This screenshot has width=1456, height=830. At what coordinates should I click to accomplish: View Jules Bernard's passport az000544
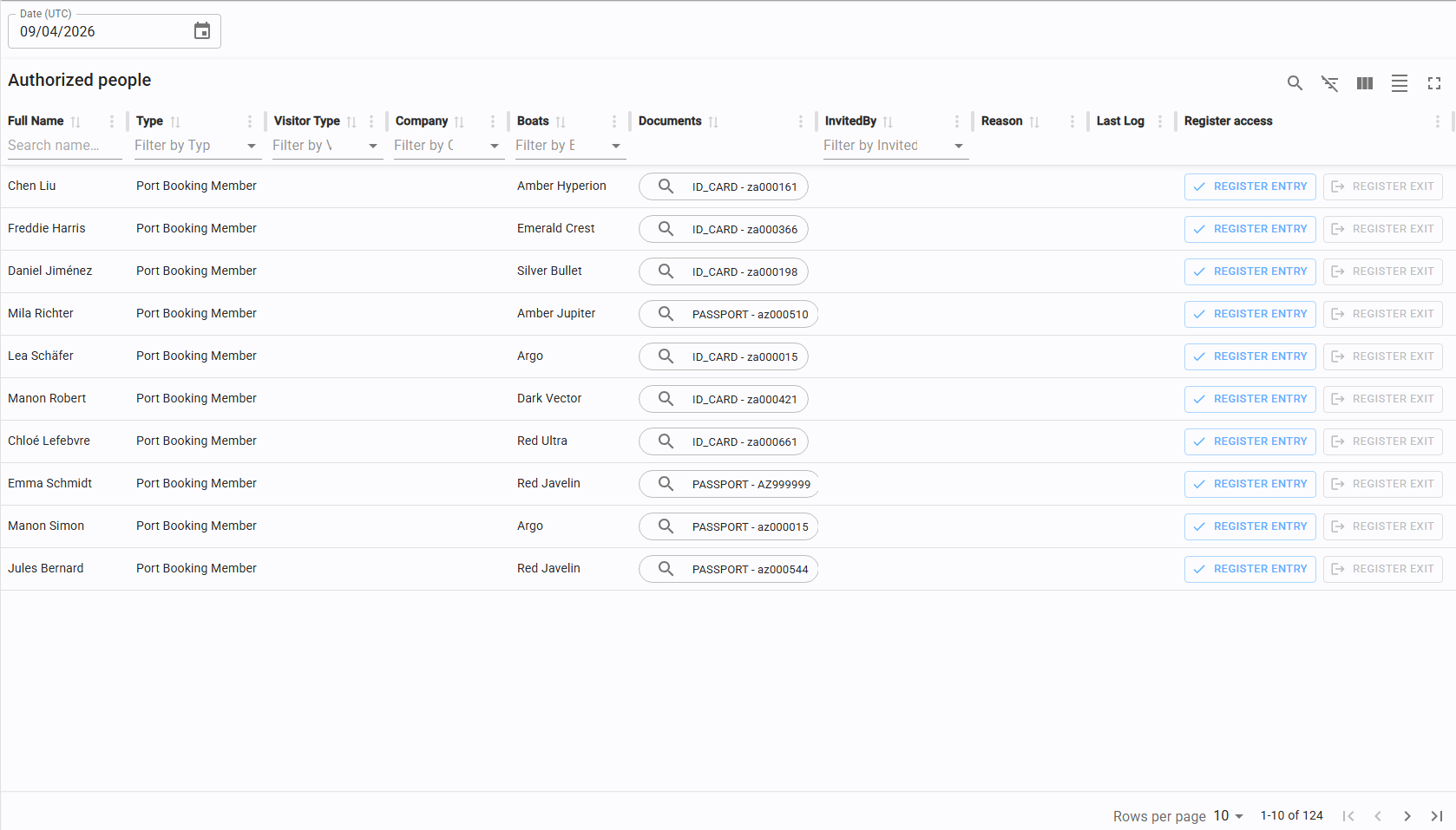pos(728,569)
